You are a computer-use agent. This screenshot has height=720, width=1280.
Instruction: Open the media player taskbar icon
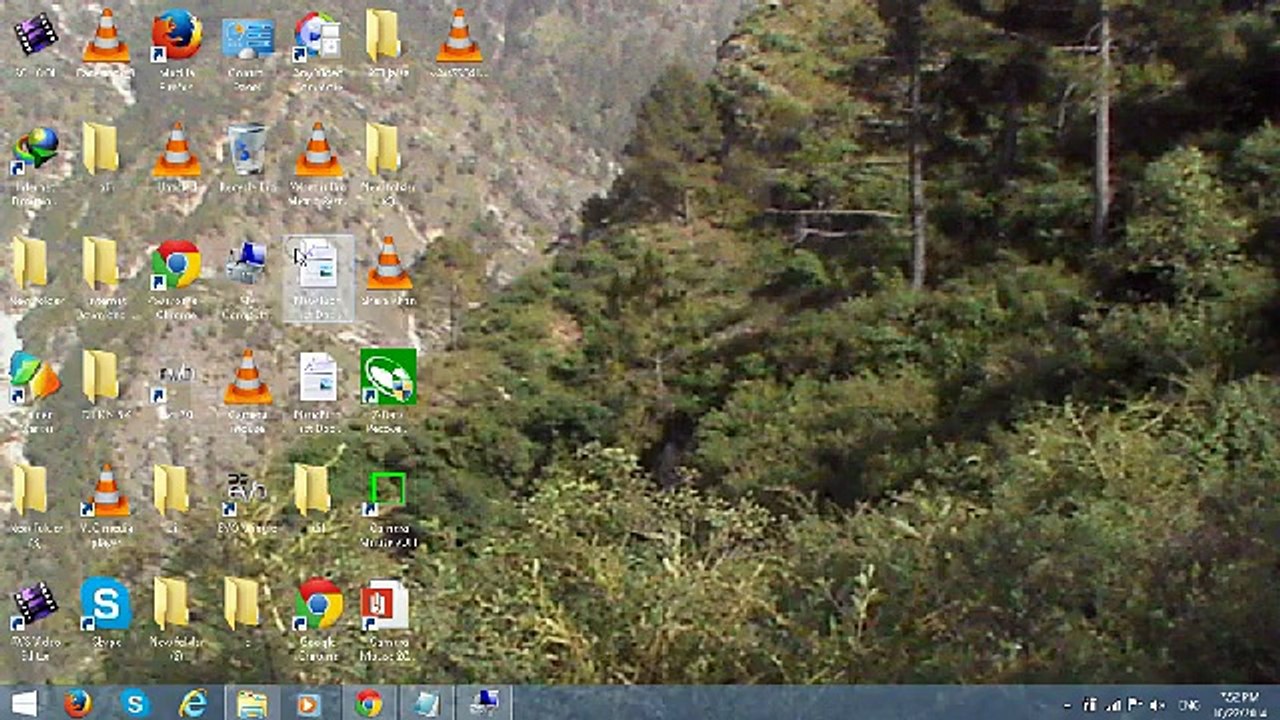coord(310,703)
